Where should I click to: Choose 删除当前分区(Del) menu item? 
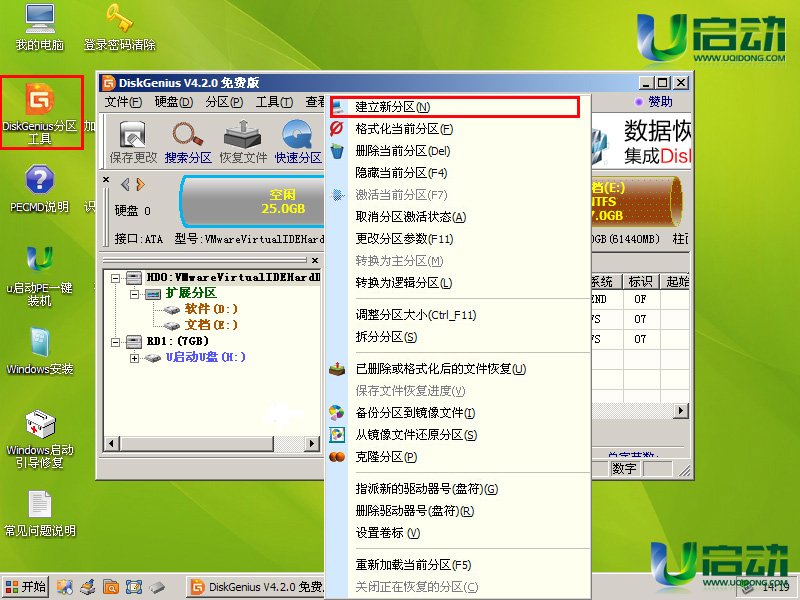coord(458,151)
